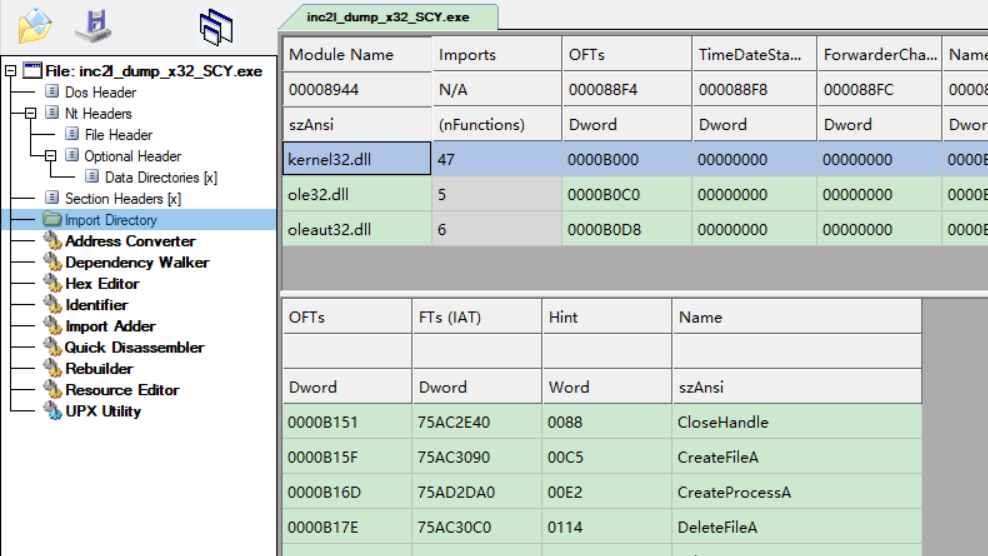The width and height of the screenshot is (988, 556).
Task: Open the Quick Disassembler tool
Action: coord(134,347)
